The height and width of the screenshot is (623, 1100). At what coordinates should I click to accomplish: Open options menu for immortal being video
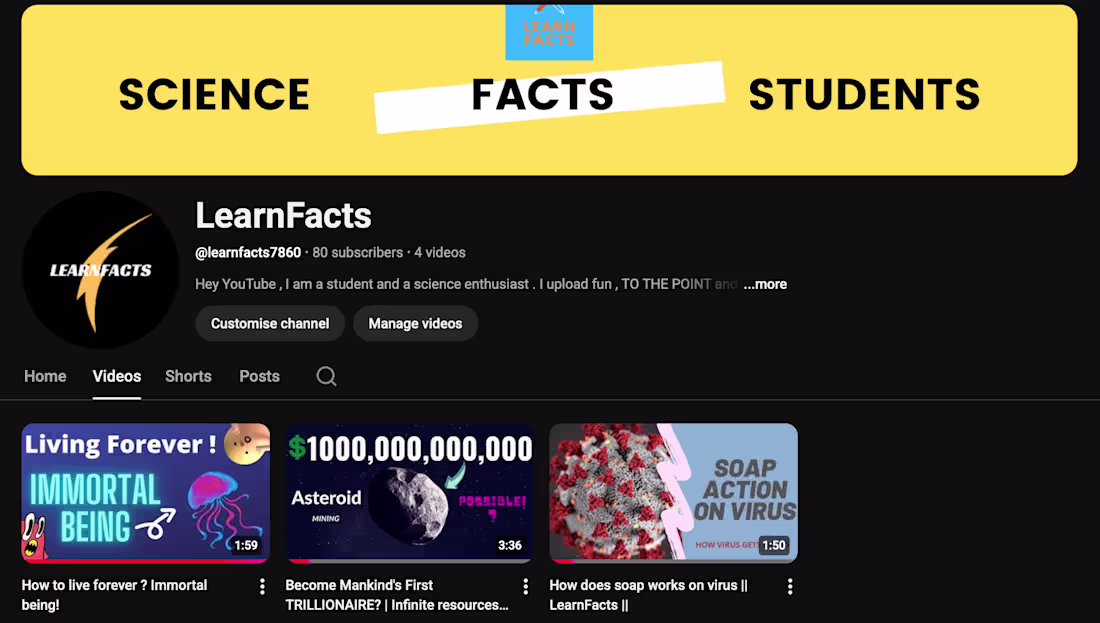(262, 586)
